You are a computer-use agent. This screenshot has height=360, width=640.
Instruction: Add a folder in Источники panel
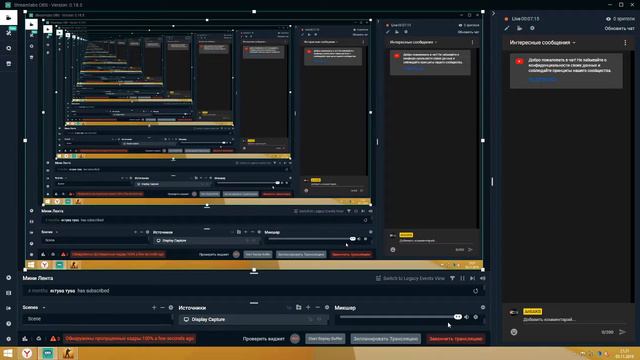pos(298,307)
